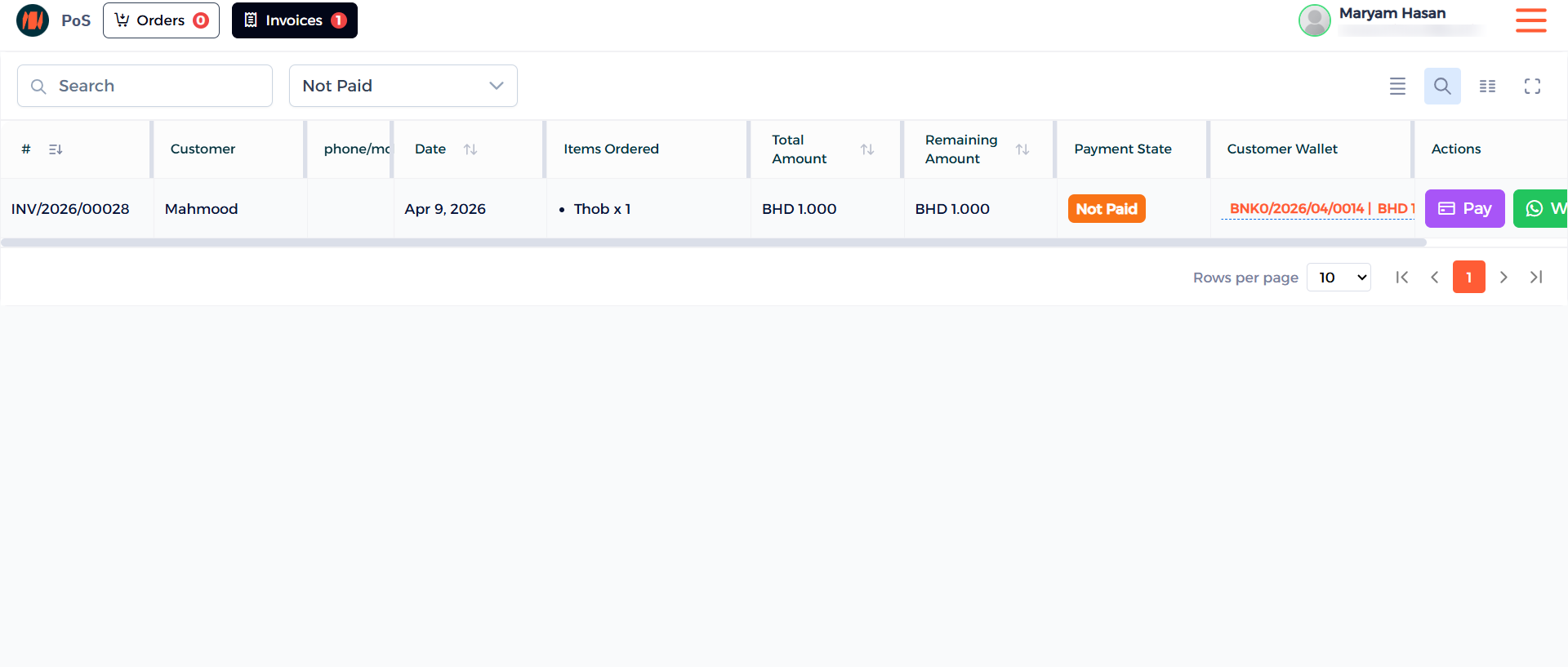Open the Orders tab
Viewport: 1568px width, 667px height.
coord(161,20)
